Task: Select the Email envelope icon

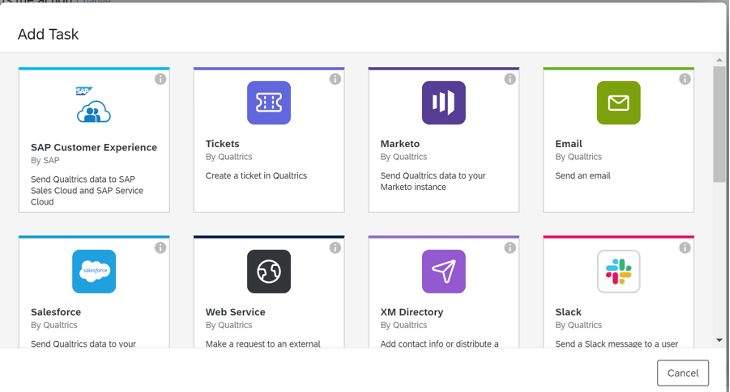Action: [618, 103]
